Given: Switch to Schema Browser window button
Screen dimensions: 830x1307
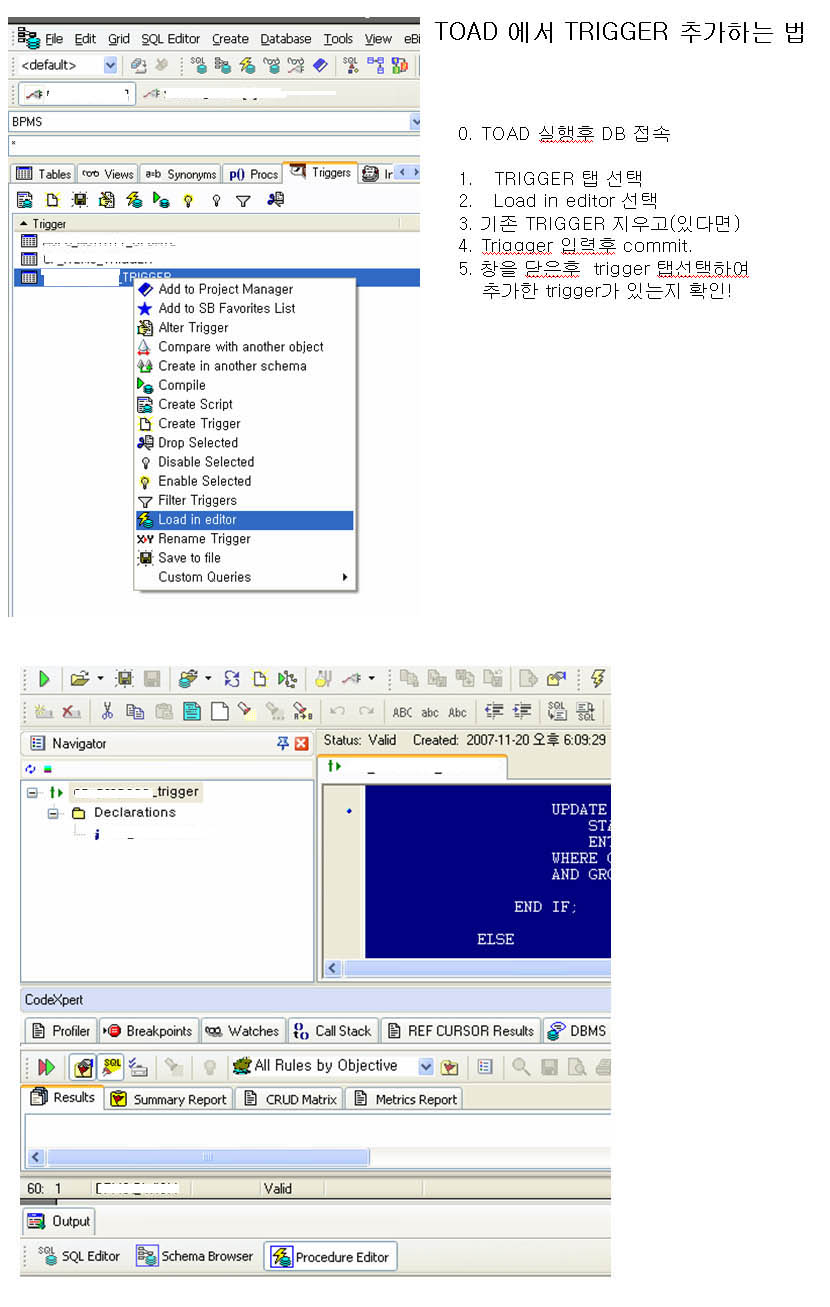Looking at the screenshot, I should (195, 1257).
